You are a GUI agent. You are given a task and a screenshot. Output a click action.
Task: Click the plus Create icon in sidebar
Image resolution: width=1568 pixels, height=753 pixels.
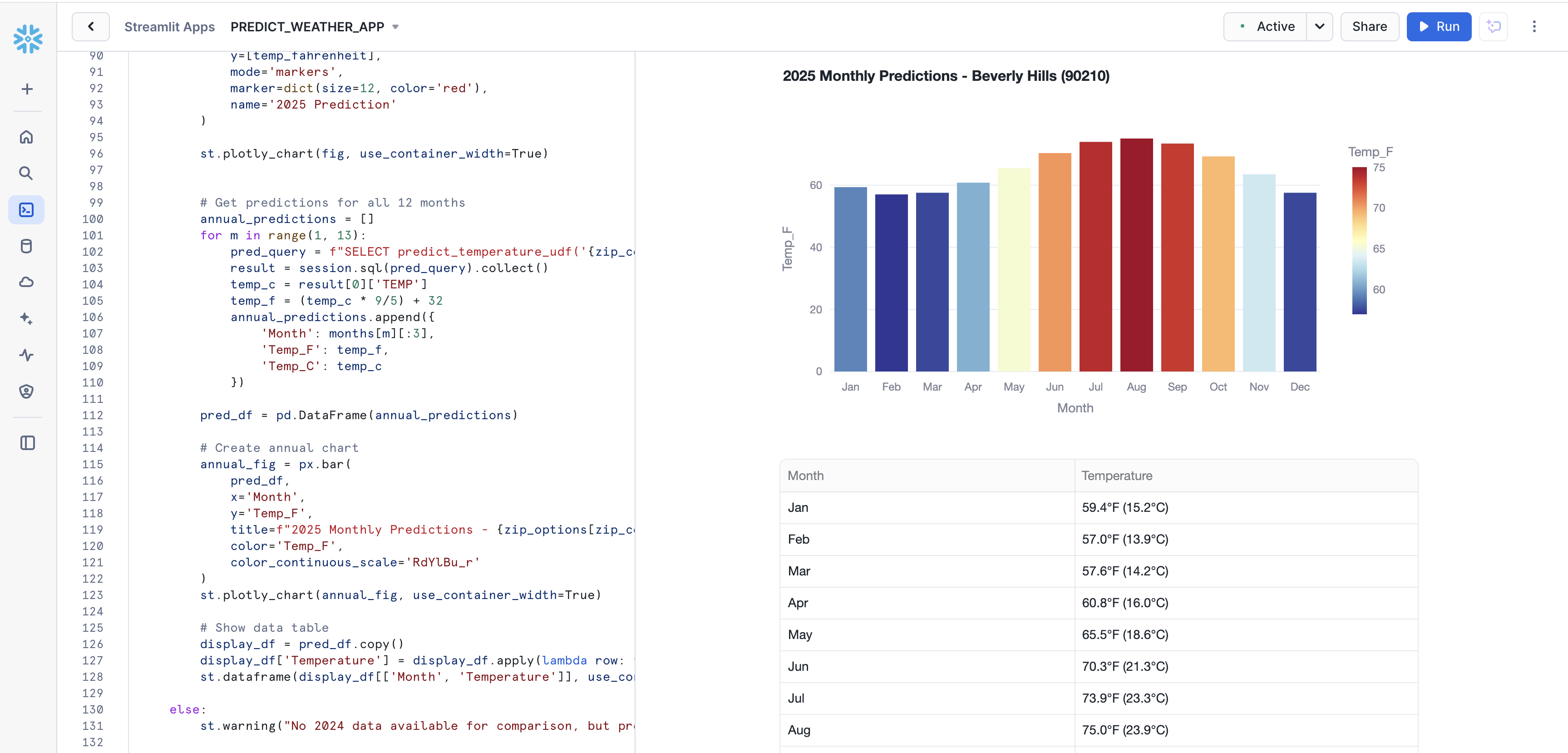pyautogui.click(x=27, y=89)
